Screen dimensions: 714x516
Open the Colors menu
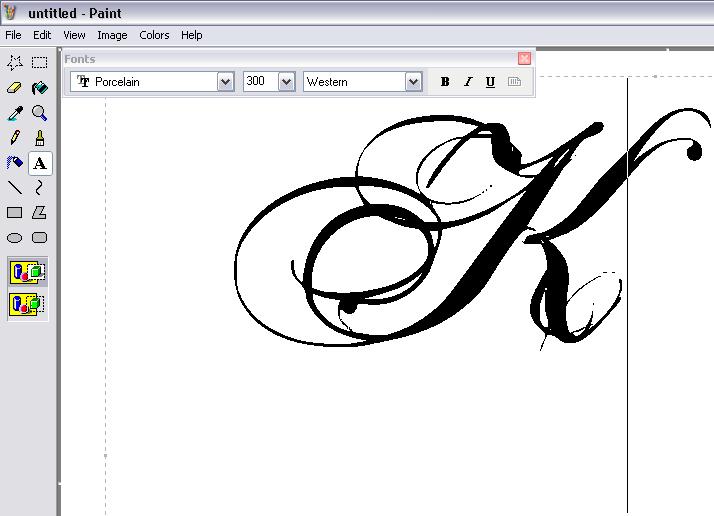coord(154,35)
